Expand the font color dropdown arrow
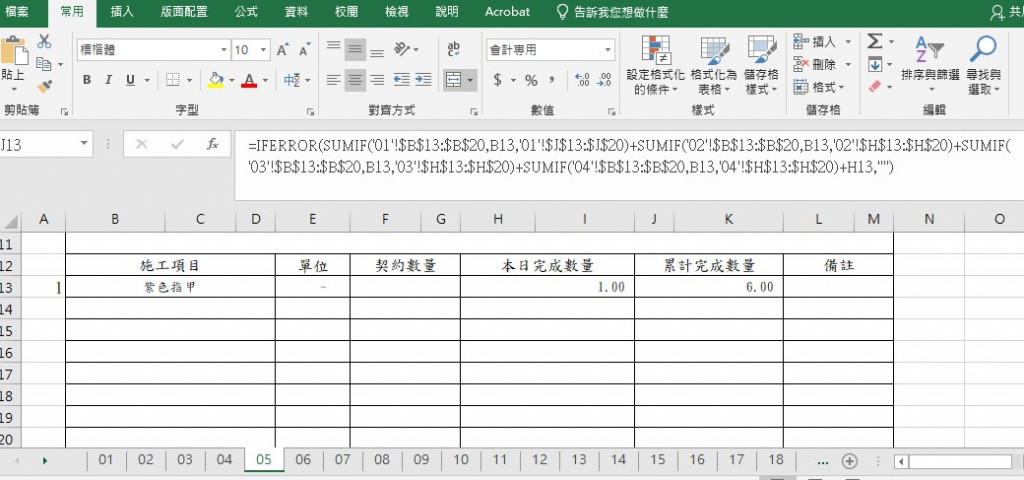 click(x=265, y=80)
